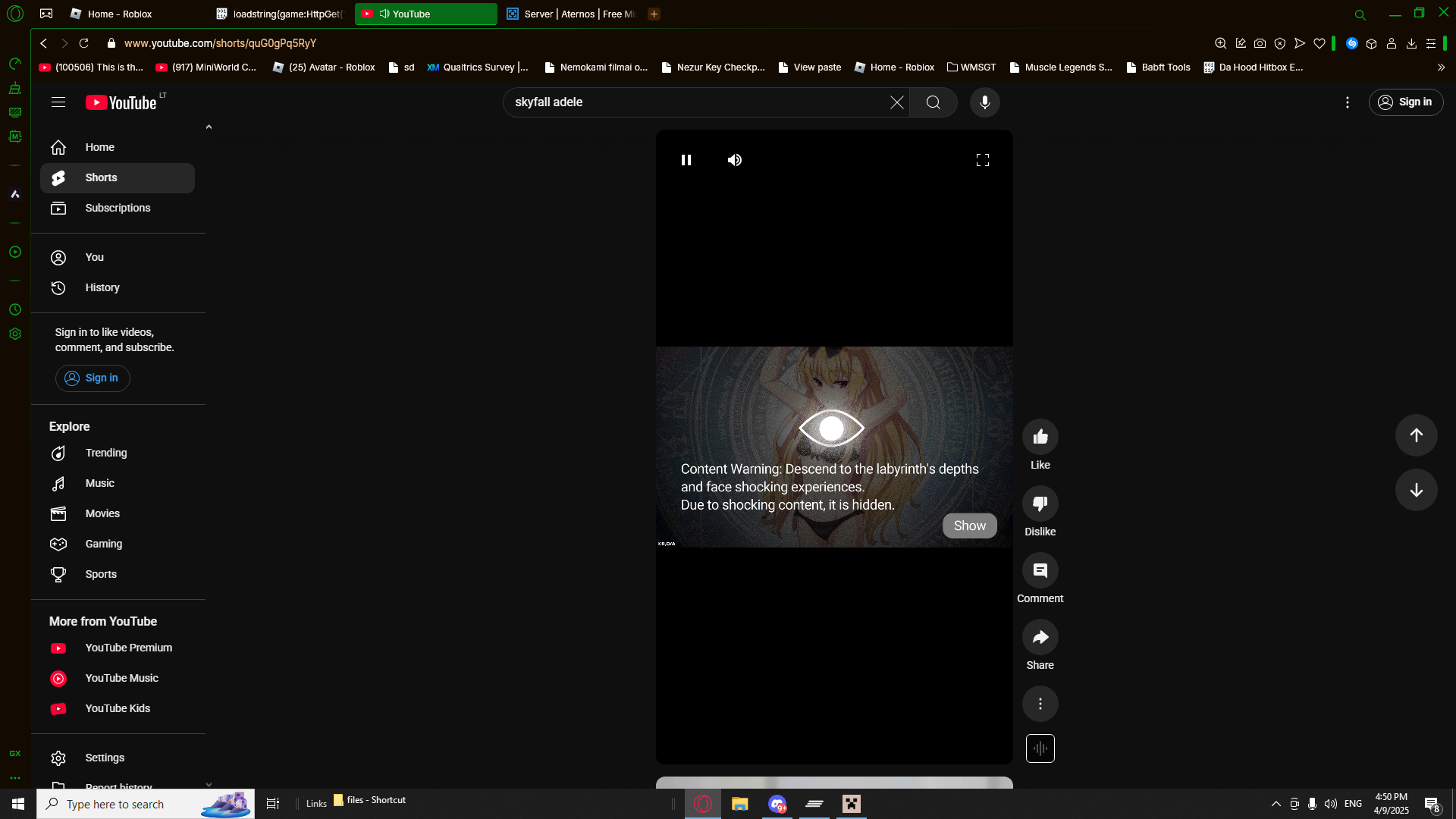
Task: Like the current Short
Action: [1040, 437]
